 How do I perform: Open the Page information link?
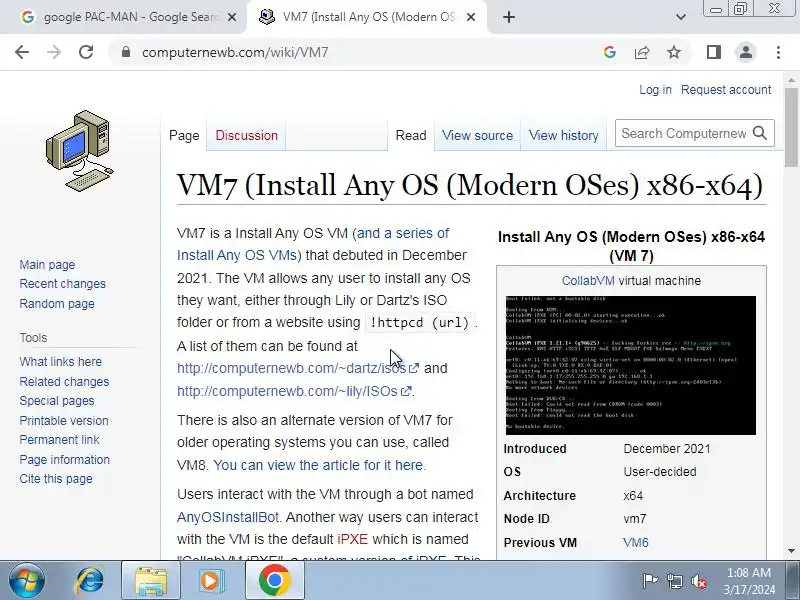64,460
